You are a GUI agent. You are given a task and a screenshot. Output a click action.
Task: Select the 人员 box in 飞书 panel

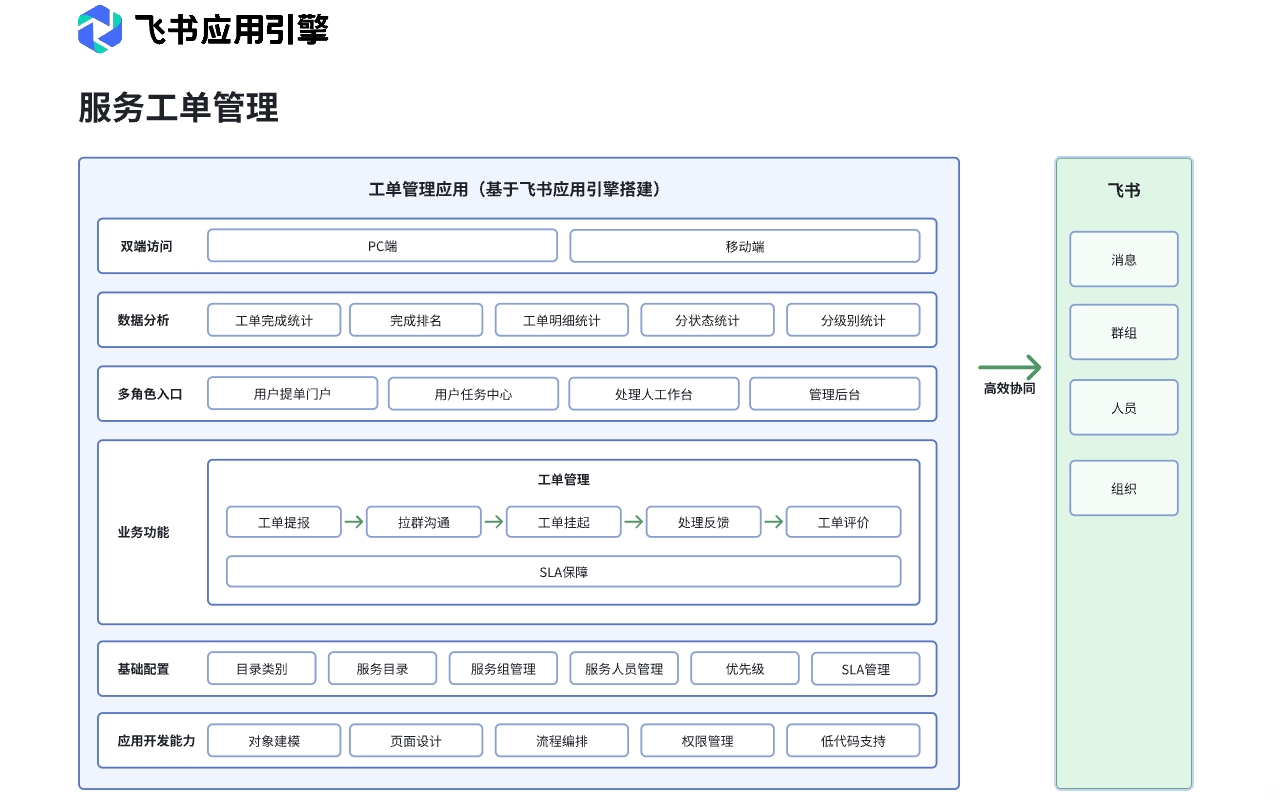point(1124,407)
